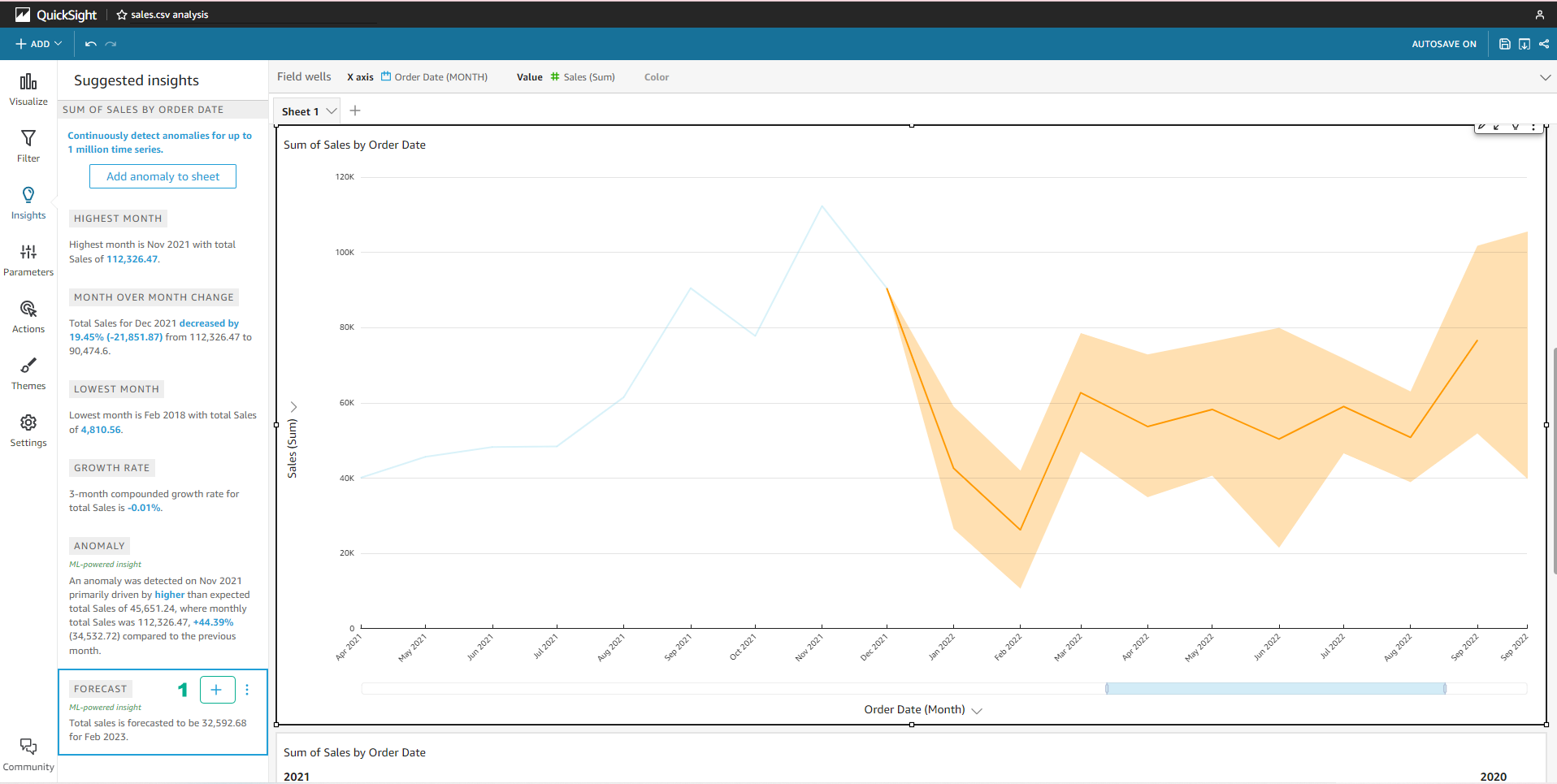
Task: Switch to the Sheet 1 tab
Action: click(300, 111)
